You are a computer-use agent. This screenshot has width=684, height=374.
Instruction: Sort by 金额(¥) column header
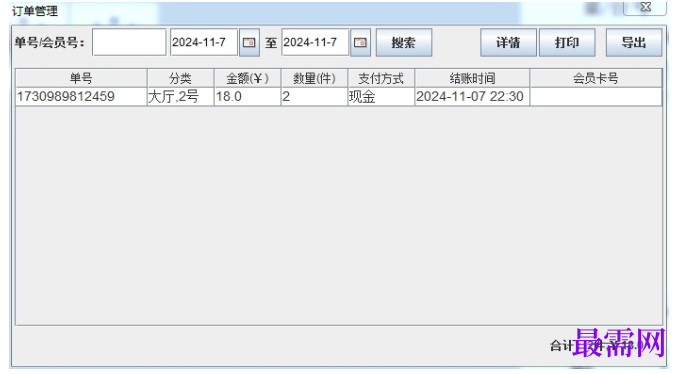click(x=247, y=78)
